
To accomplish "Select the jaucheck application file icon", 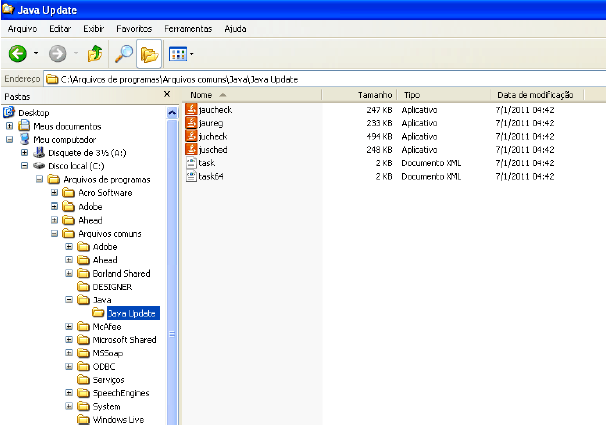I will click(x=192, y=108).
